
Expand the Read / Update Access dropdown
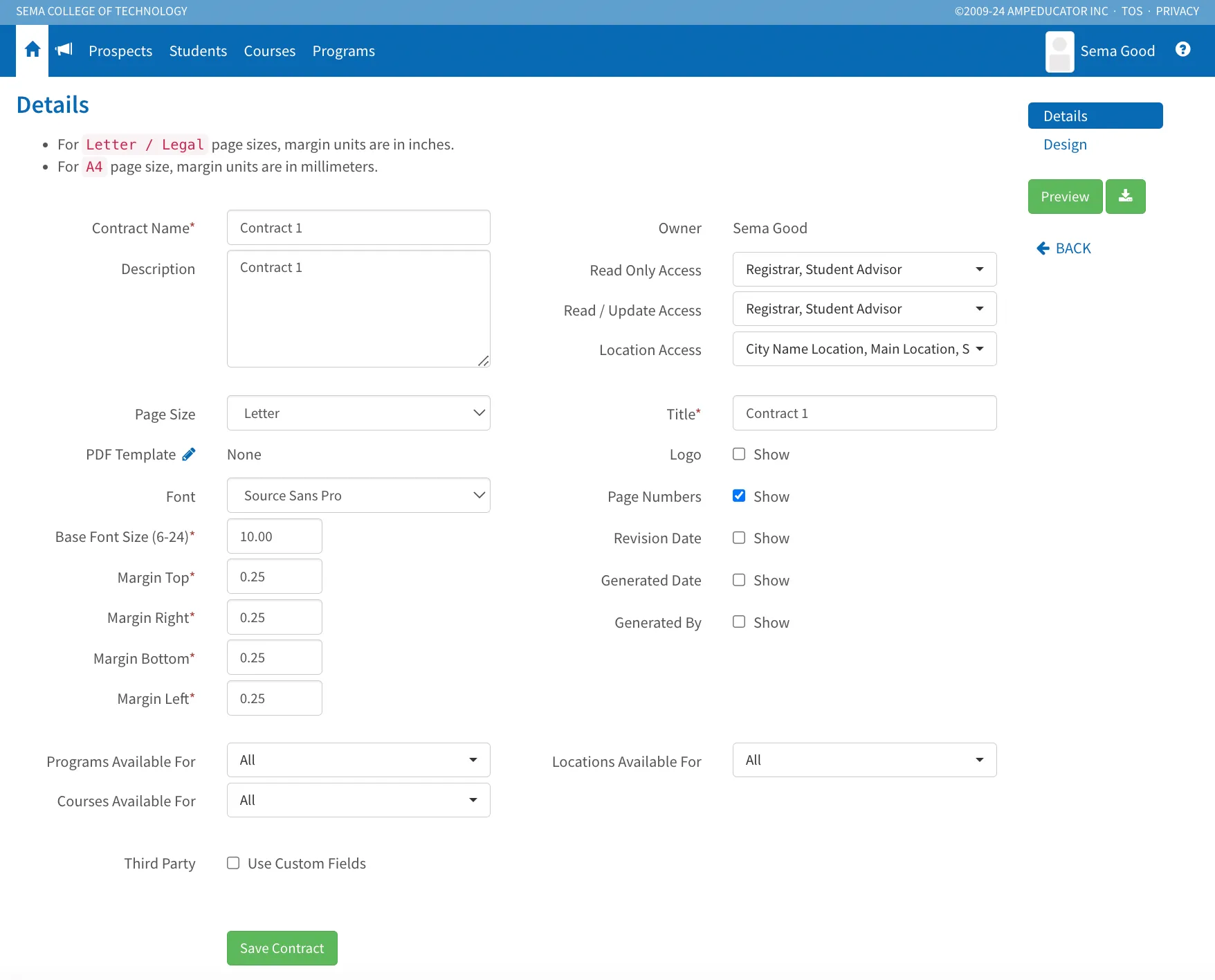pos(864,309)
